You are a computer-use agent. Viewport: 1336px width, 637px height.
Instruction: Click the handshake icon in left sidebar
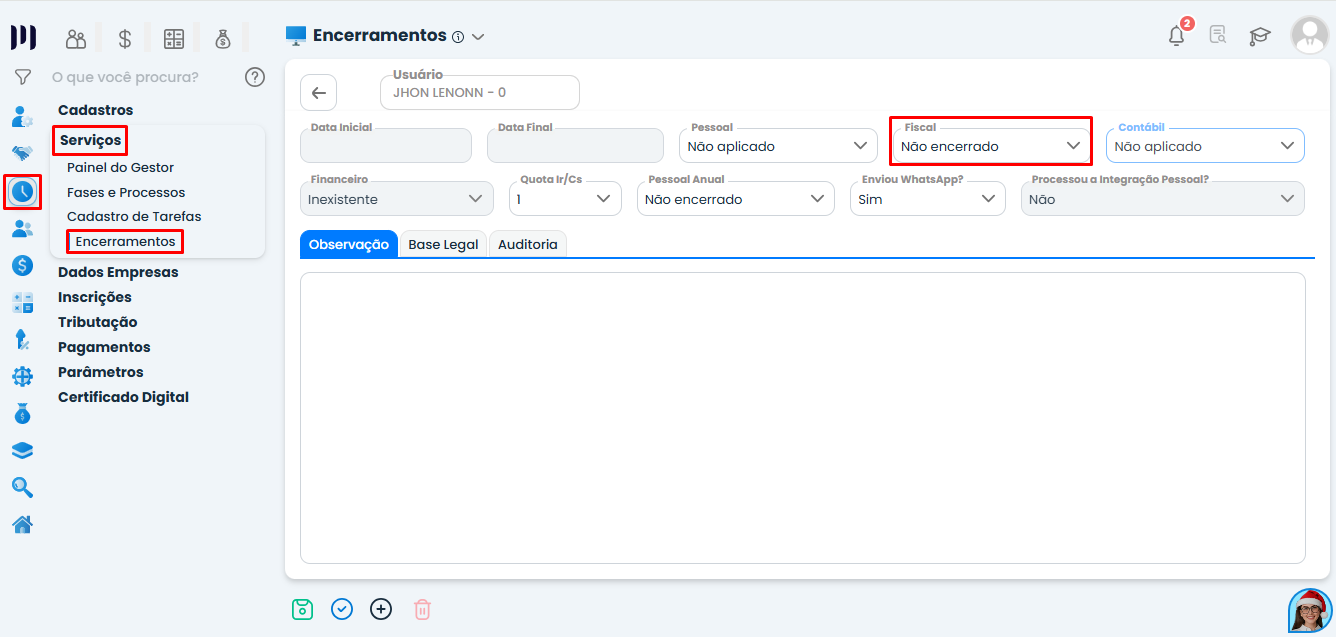(x=22, y=153)
